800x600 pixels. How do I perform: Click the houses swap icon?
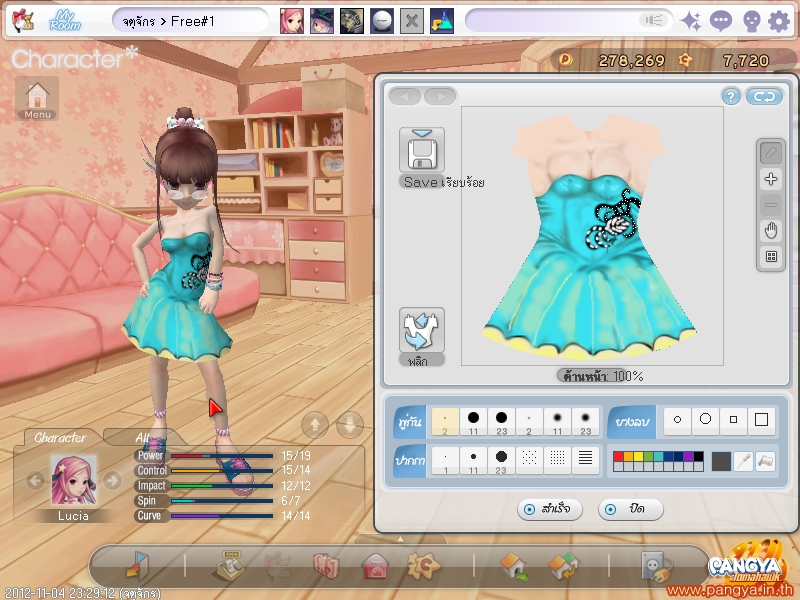click(563, 566)
